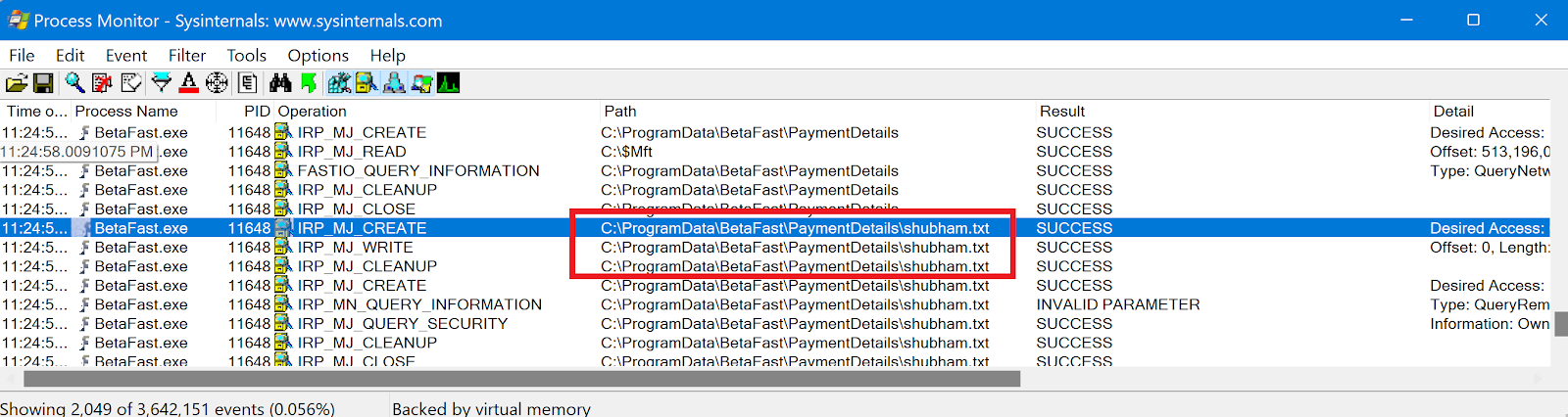The height and width of the screenshot is (417, 1568).
Task: Click 'Showing 2,049 of 3,642,151 events' status text
Action: [x=168, y=408]
